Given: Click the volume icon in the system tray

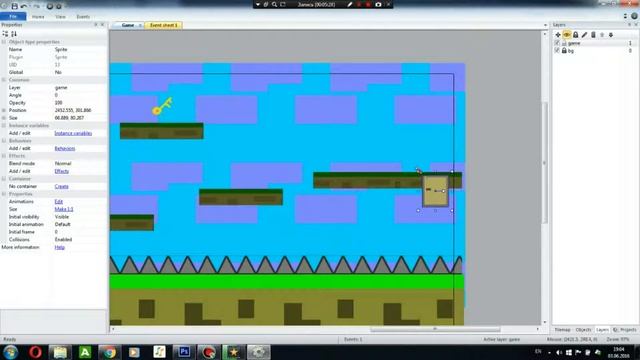Looking at the screenshot, I should tap(559, 352).
